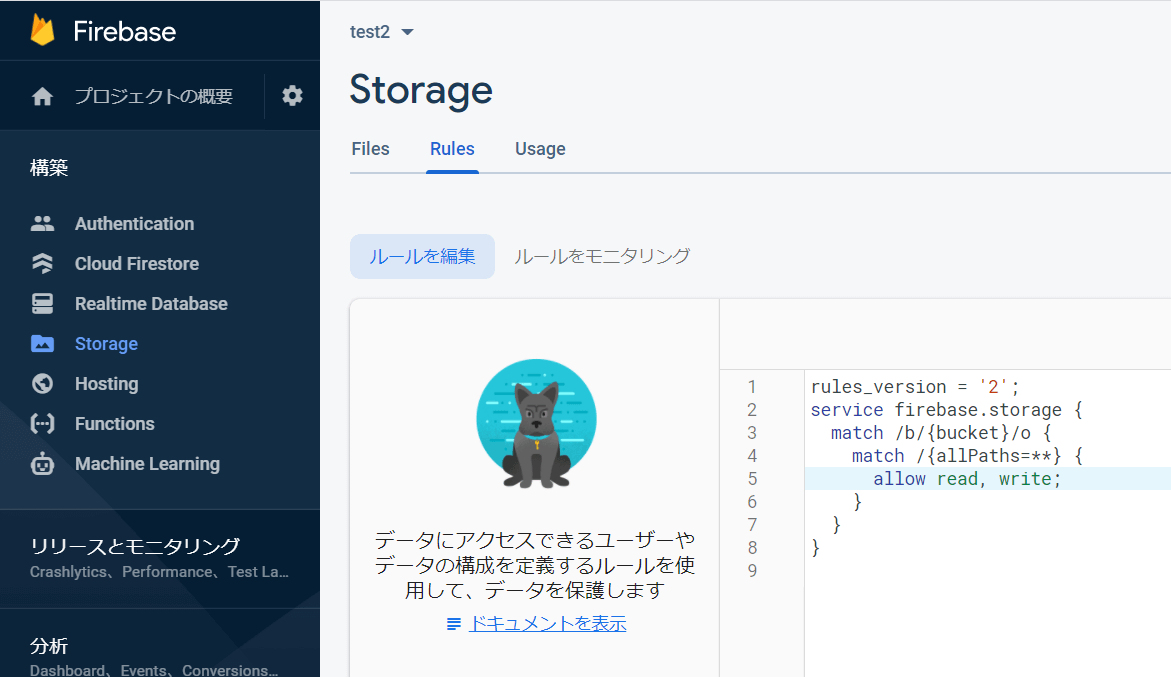Viewport: 1171px width, 677px height.
Task: Click the ドキュメントを表示 link
Action: click(547, 624)
